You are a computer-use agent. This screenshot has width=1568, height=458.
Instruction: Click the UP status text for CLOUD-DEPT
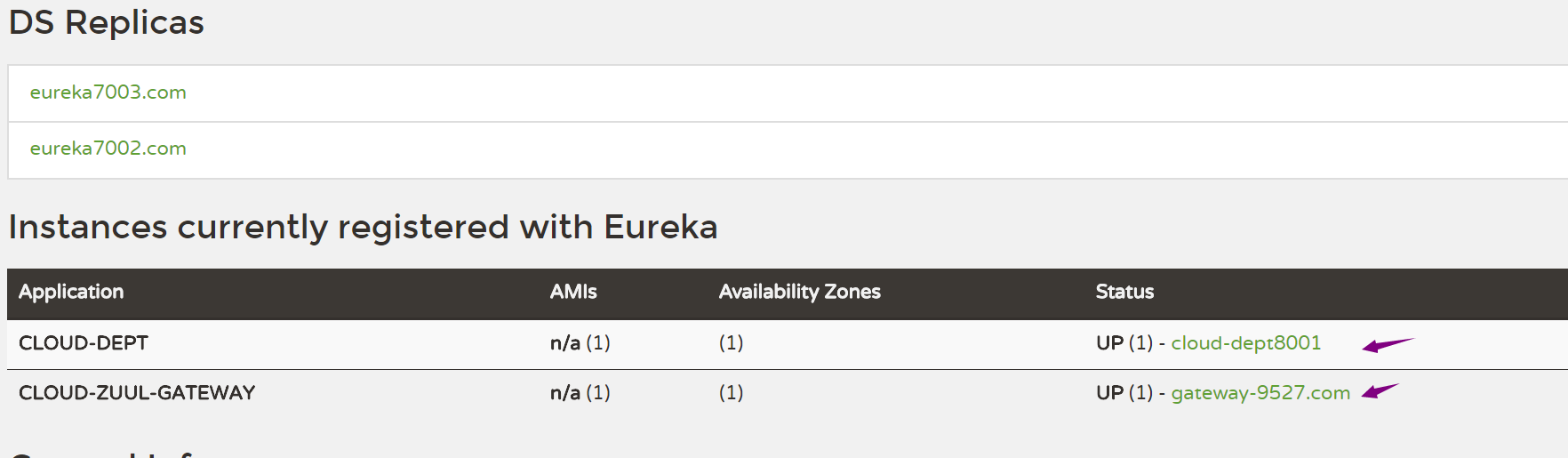[x=1110, y=343]
